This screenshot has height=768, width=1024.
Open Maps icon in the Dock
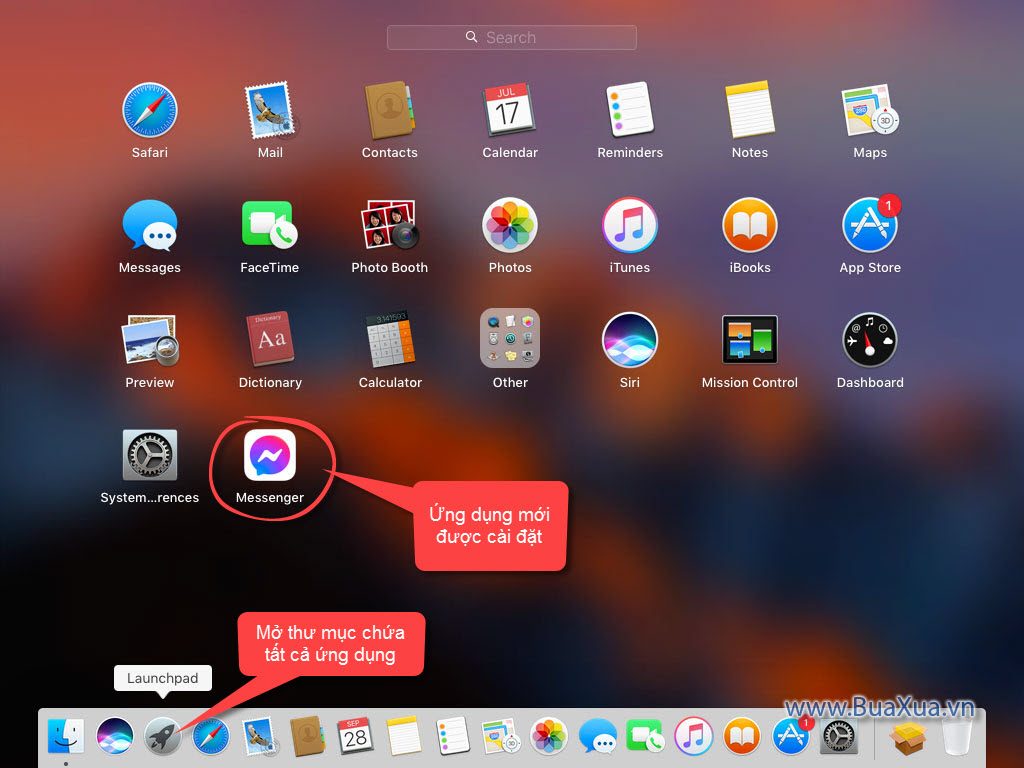pyautogui.click(x=500, y=736)
